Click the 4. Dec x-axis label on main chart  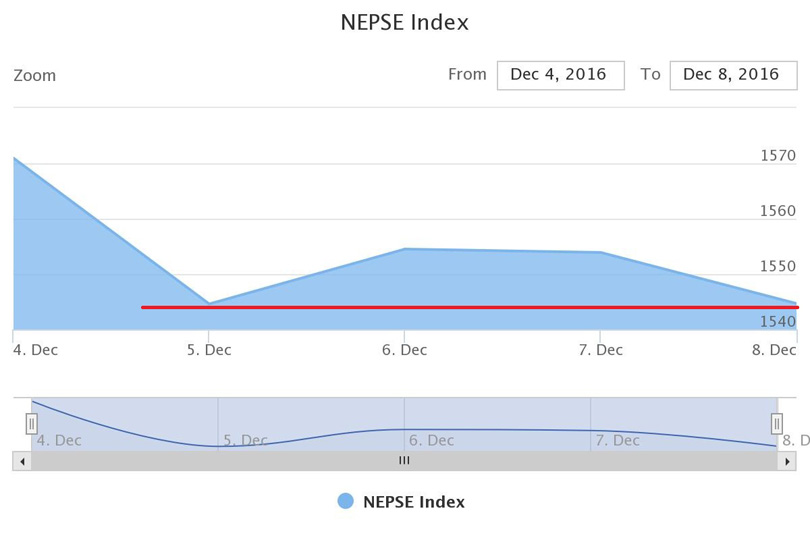[x=36, y=350]
